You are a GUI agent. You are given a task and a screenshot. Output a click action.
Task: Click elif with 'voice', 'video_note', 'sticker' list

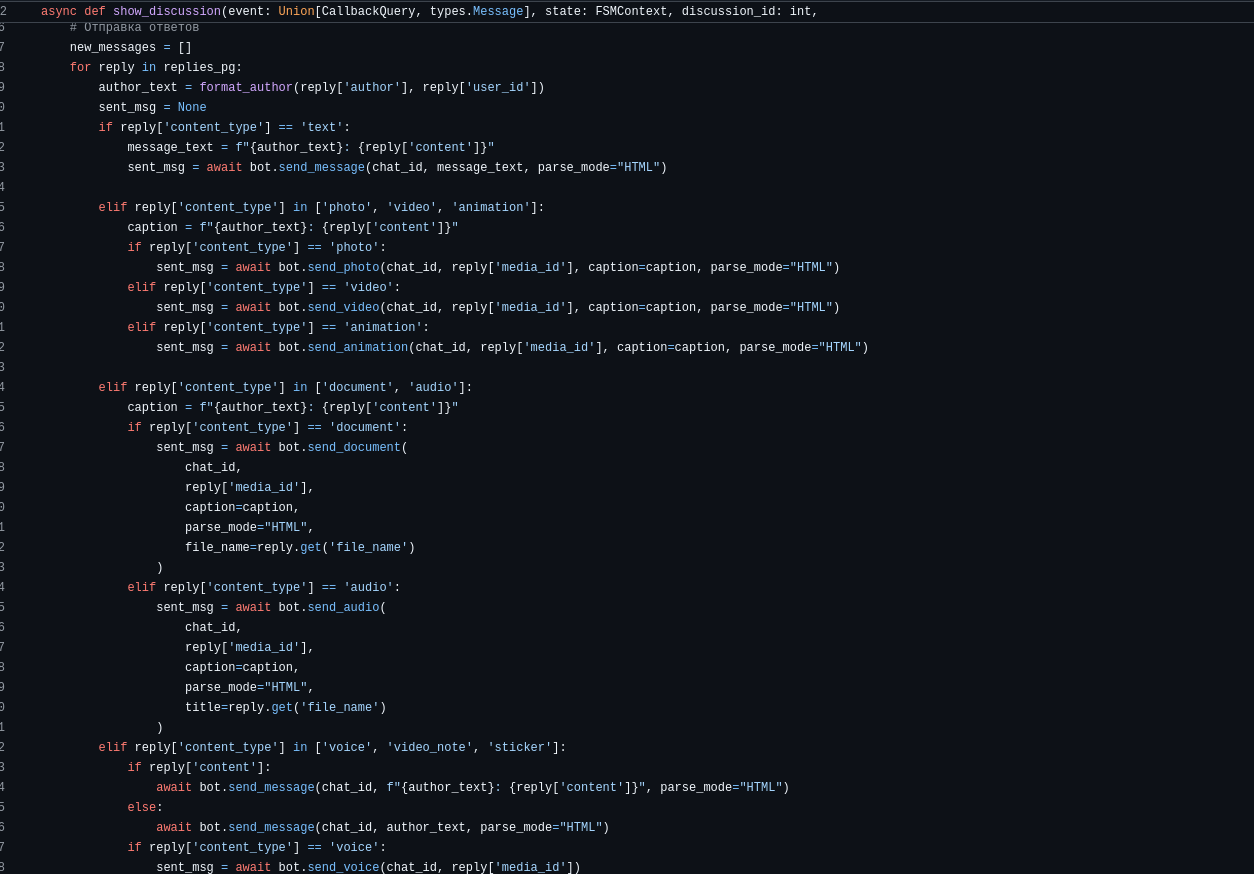pyautogui.click(x=333, y=748)
